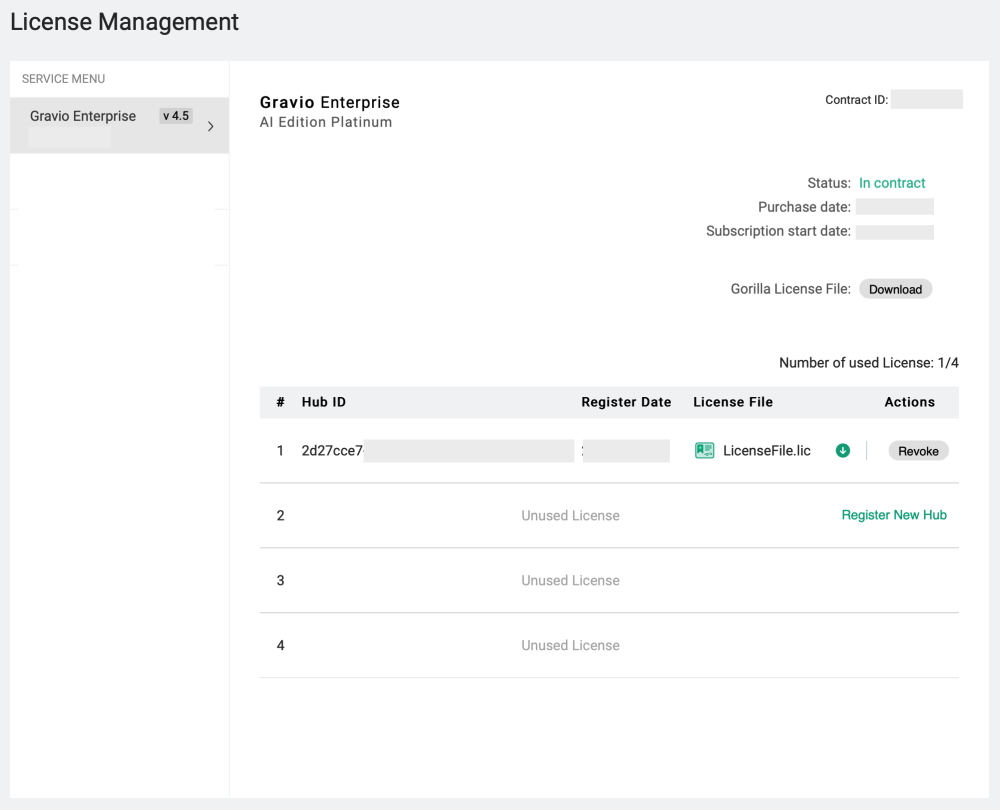This screenshot has width=1000, height=810.
Task: Click the LicenseFile.lic card icon
Action: (704, 451)
